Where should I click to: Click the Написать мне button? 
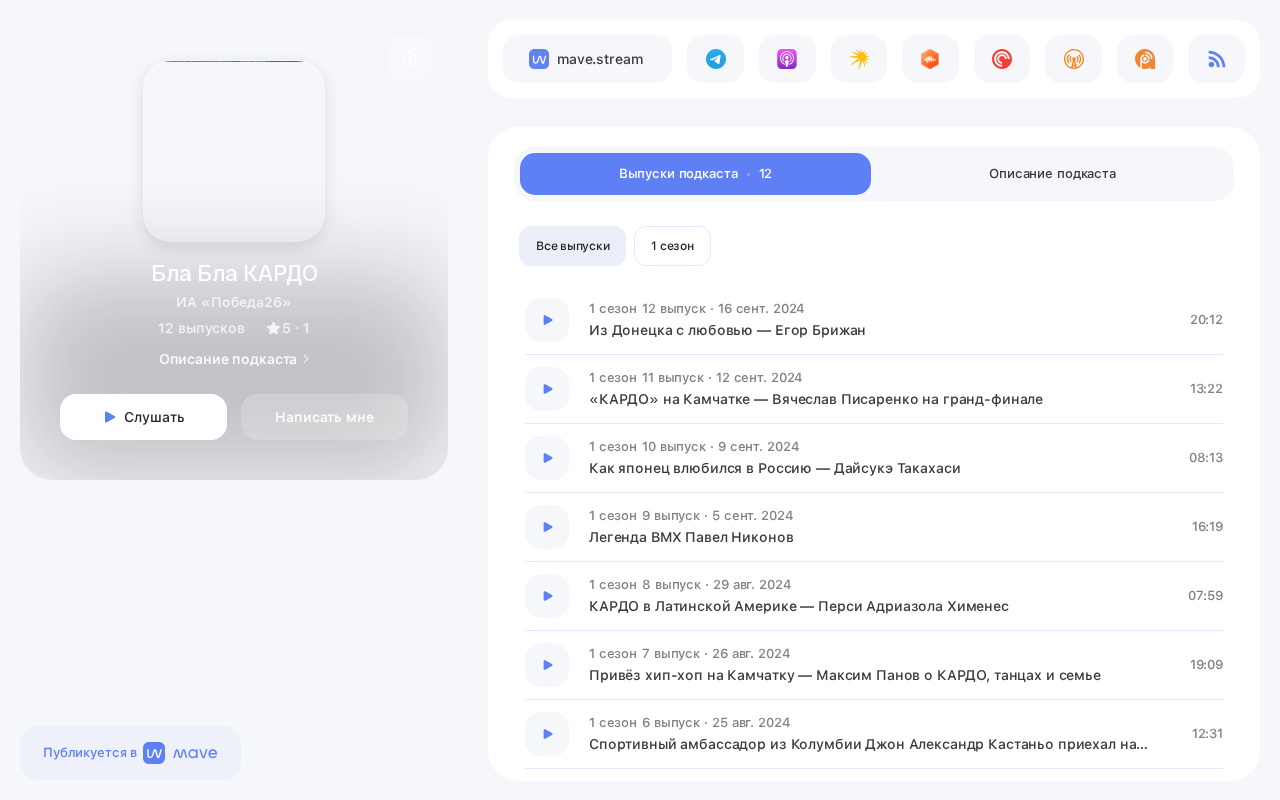click(x=324, y=417)
